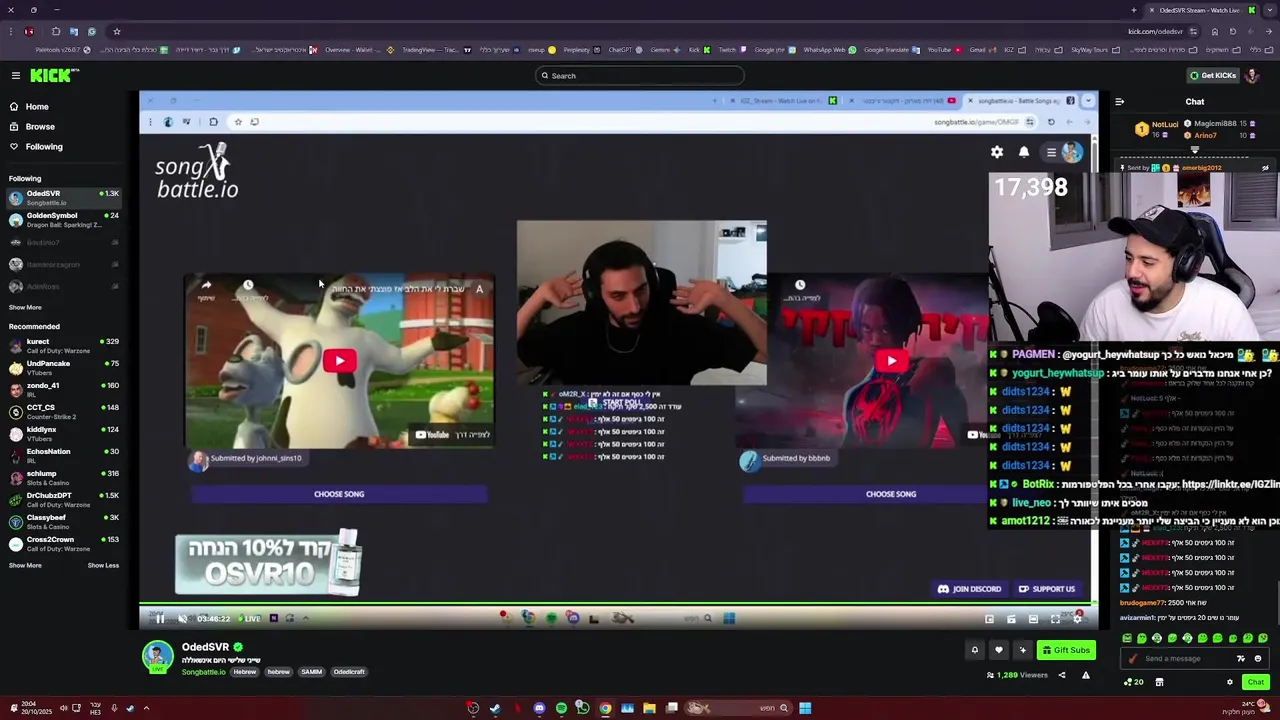Viewport: 1280px width, 720px height.
Task: Click the sparkle subscribe icon button
Action: pos(1022,650)
